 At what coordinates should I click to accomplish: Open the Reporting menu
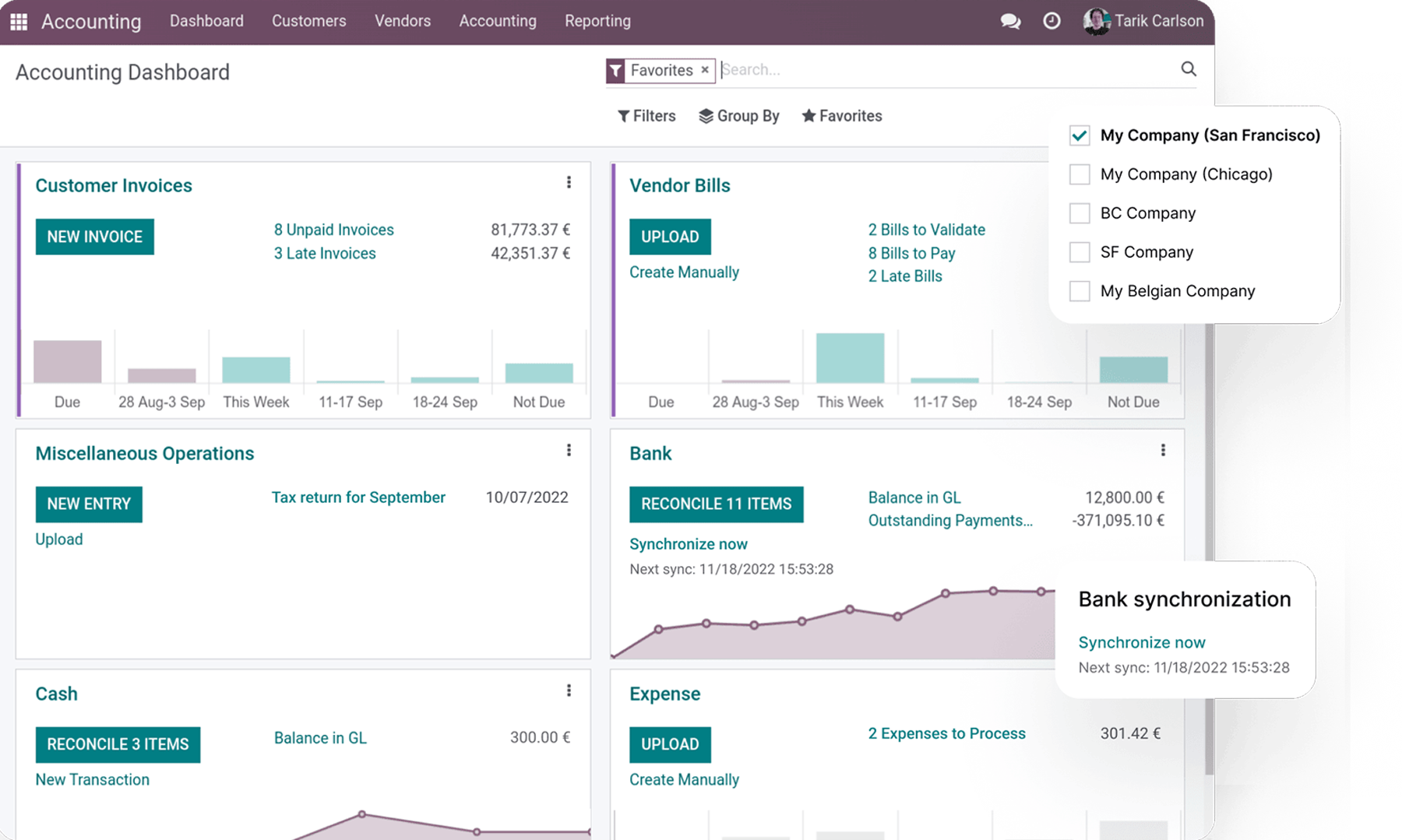click(597, 21)
